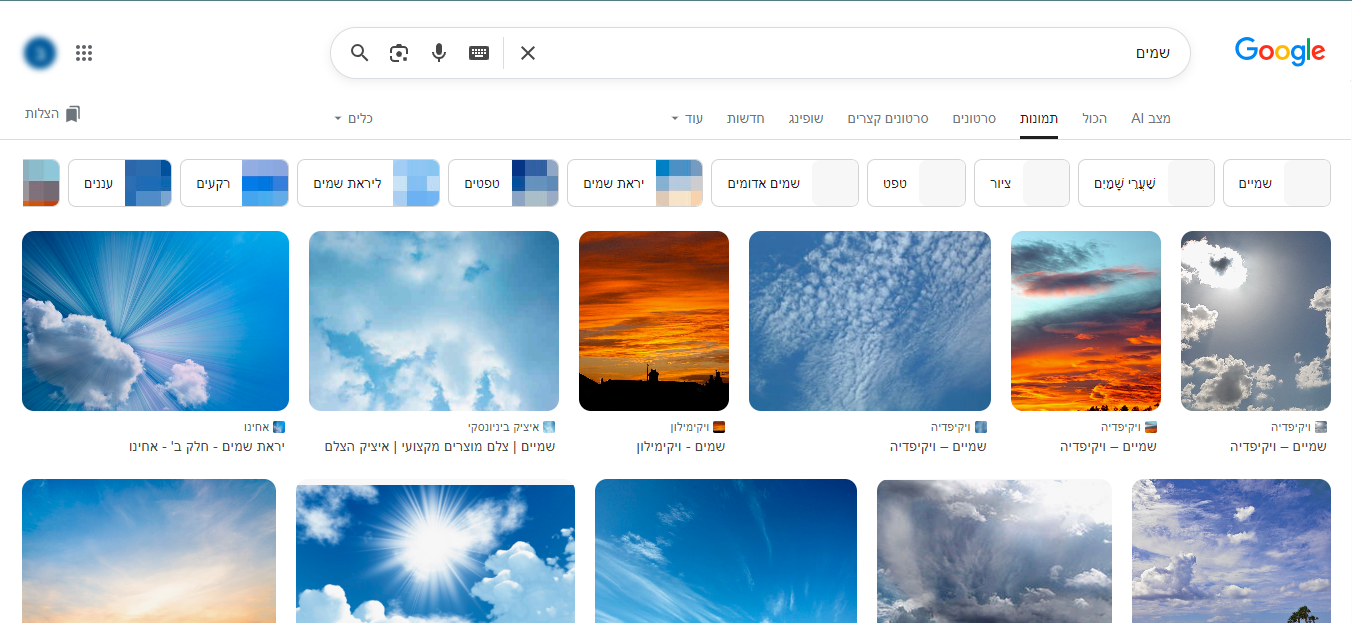Select the שמים אדומים chip
Viewport: 1352px width, 623px height.
pyautogui.click(x=785, y=183)
